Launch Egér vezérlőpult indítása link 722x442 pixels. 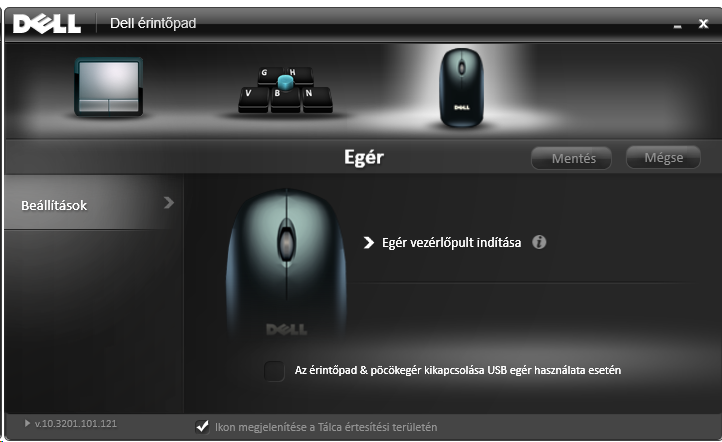451,243
